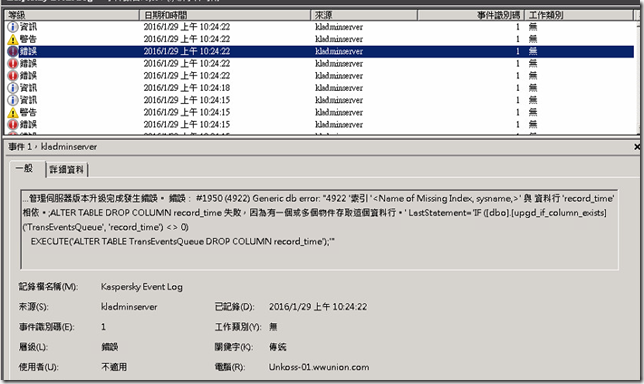
Task: Click the 來源(S) value kladminserver
Action: [x=129, y=307]
